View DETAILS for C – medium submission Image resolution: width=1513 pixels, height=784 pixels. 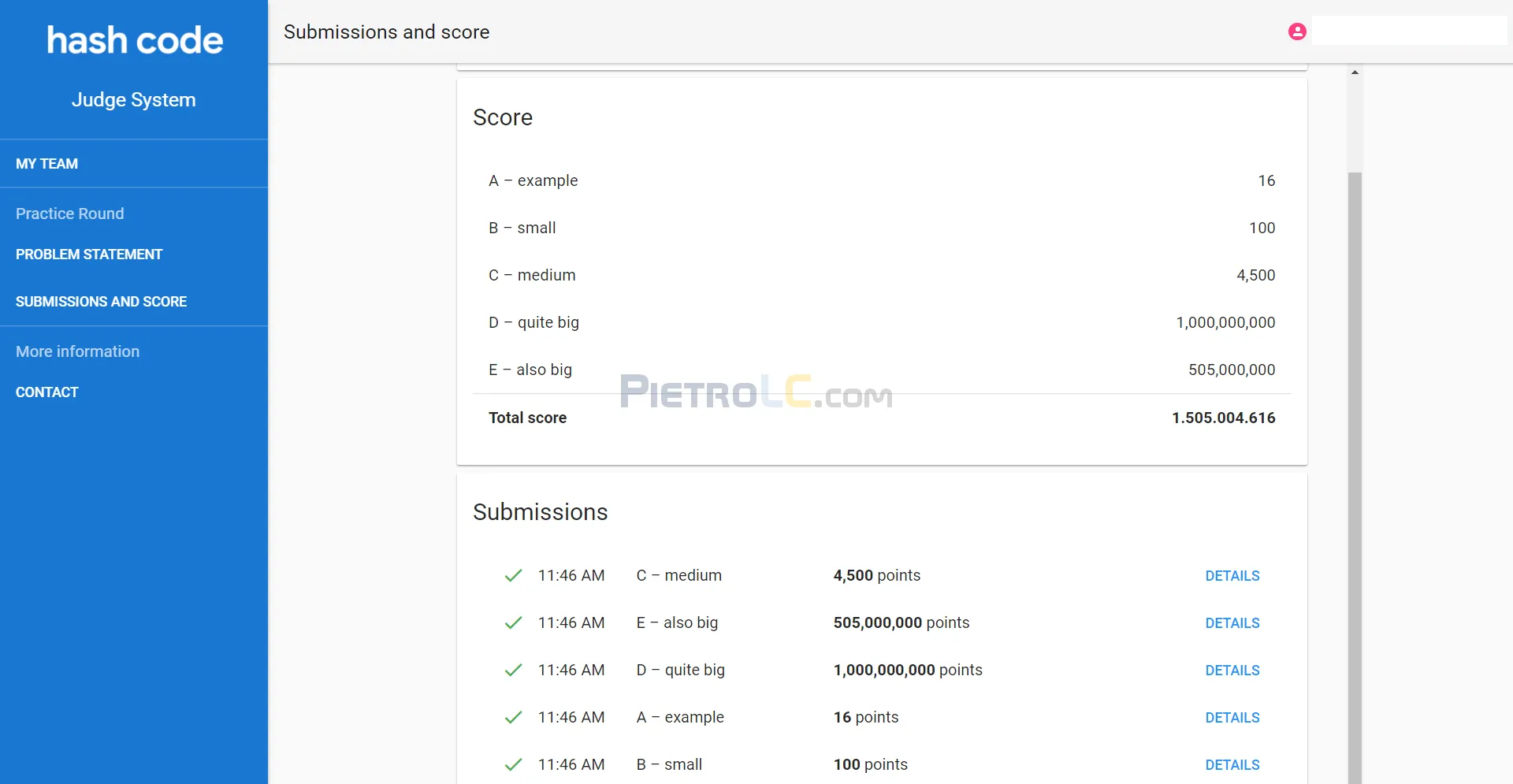pos(1232,576)
